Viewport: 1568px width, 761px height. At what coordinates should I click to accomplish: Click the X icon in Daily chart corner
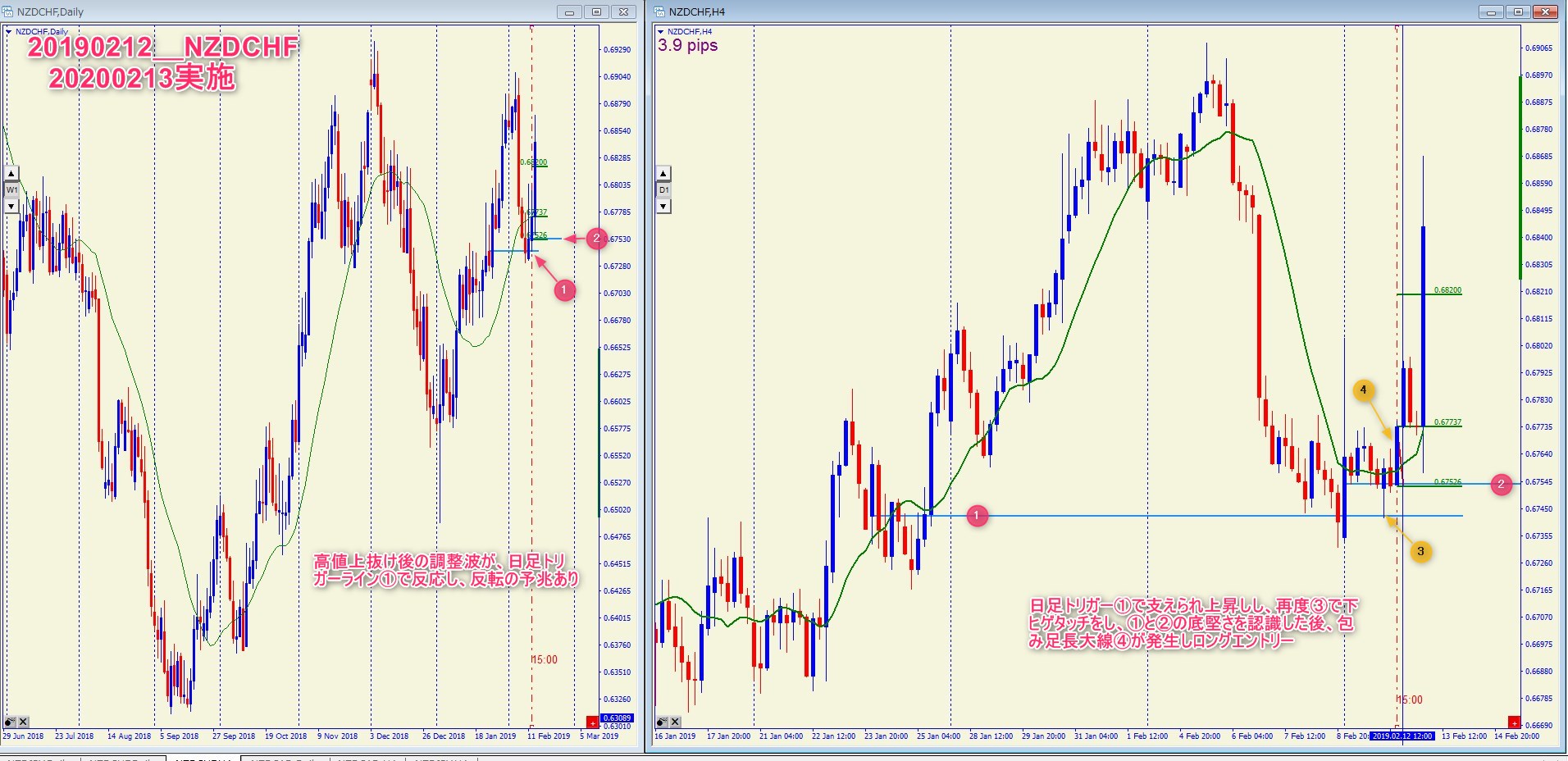tap(23, 722)
